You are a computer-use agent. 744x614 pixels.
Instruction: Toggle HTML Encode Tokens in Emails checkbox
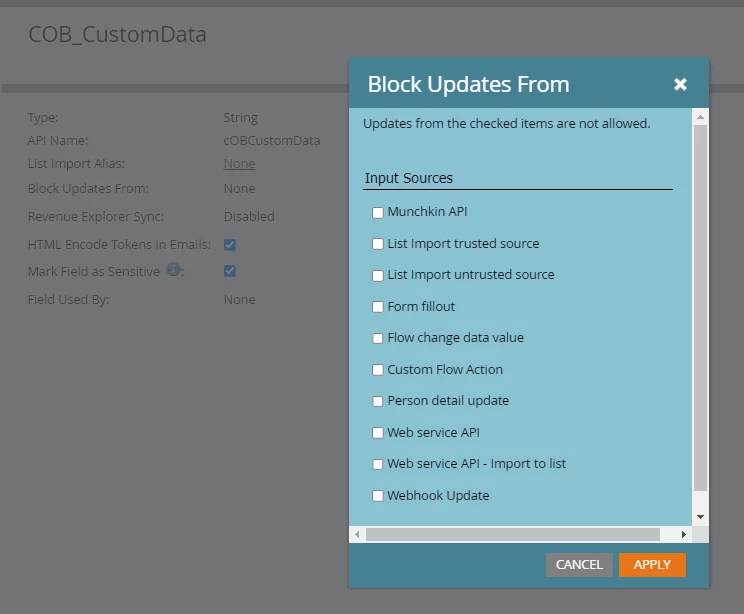pos(230,245)
